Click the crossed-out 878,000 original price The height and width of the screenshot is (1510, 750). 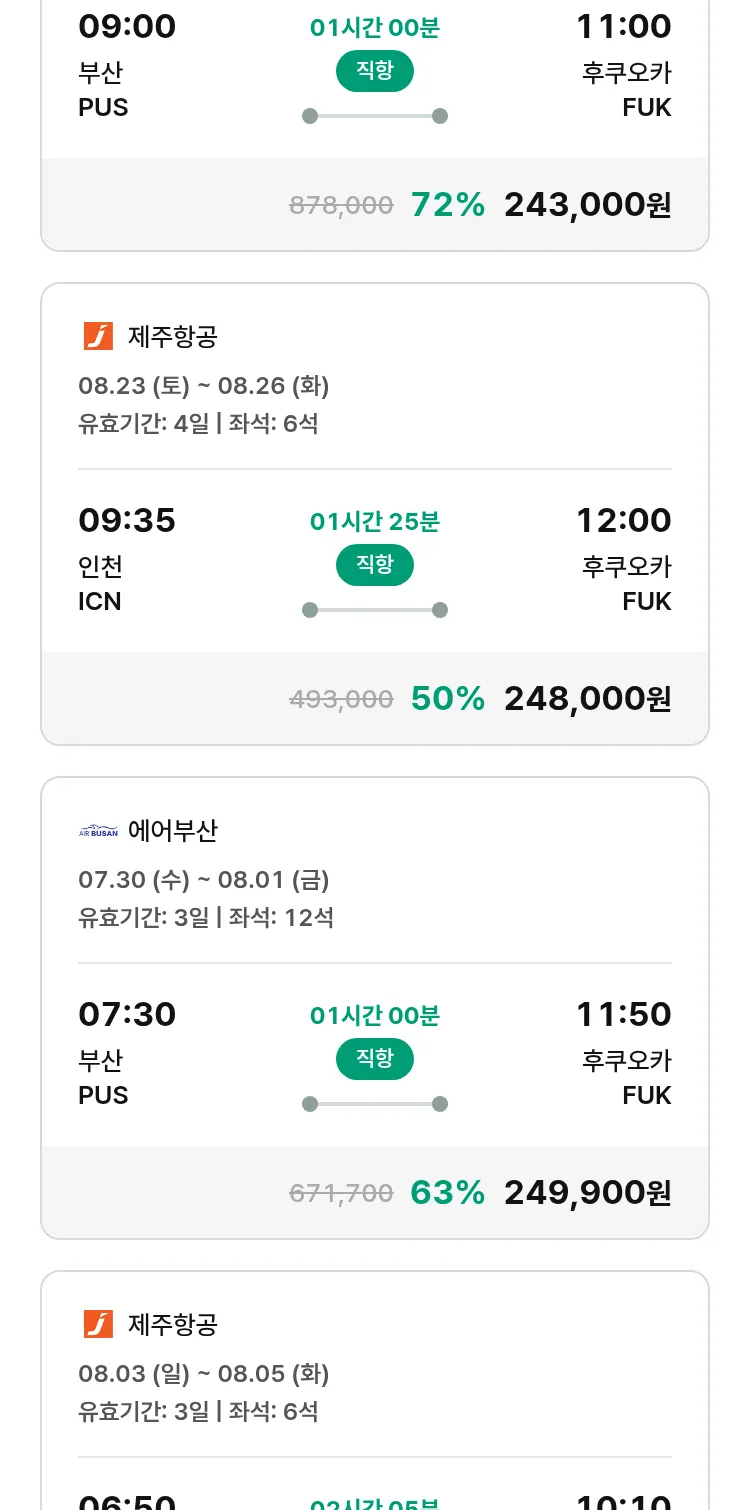tap(341, 206)
